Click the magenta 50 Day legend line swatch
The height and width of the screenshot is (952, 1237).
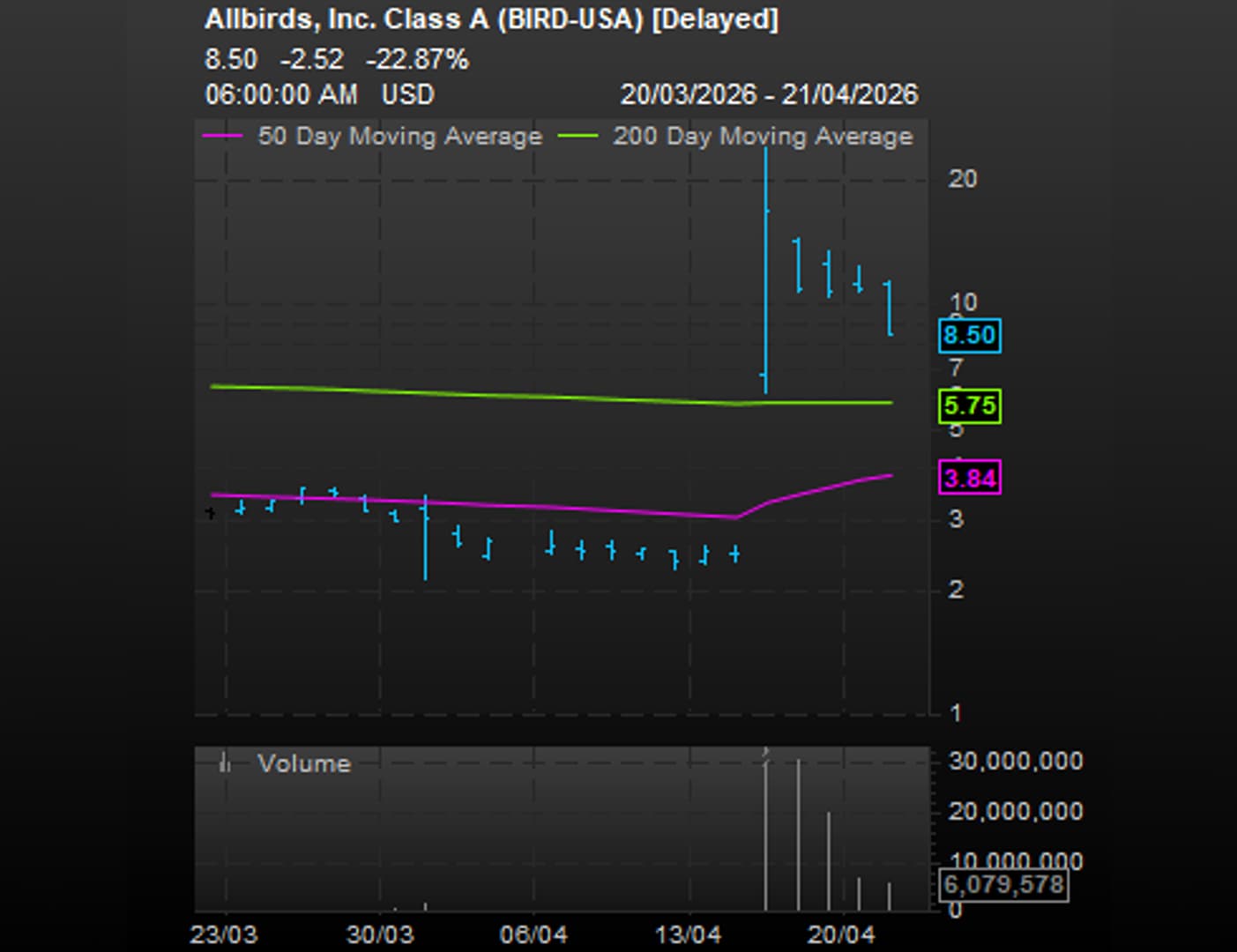point(222,136)
